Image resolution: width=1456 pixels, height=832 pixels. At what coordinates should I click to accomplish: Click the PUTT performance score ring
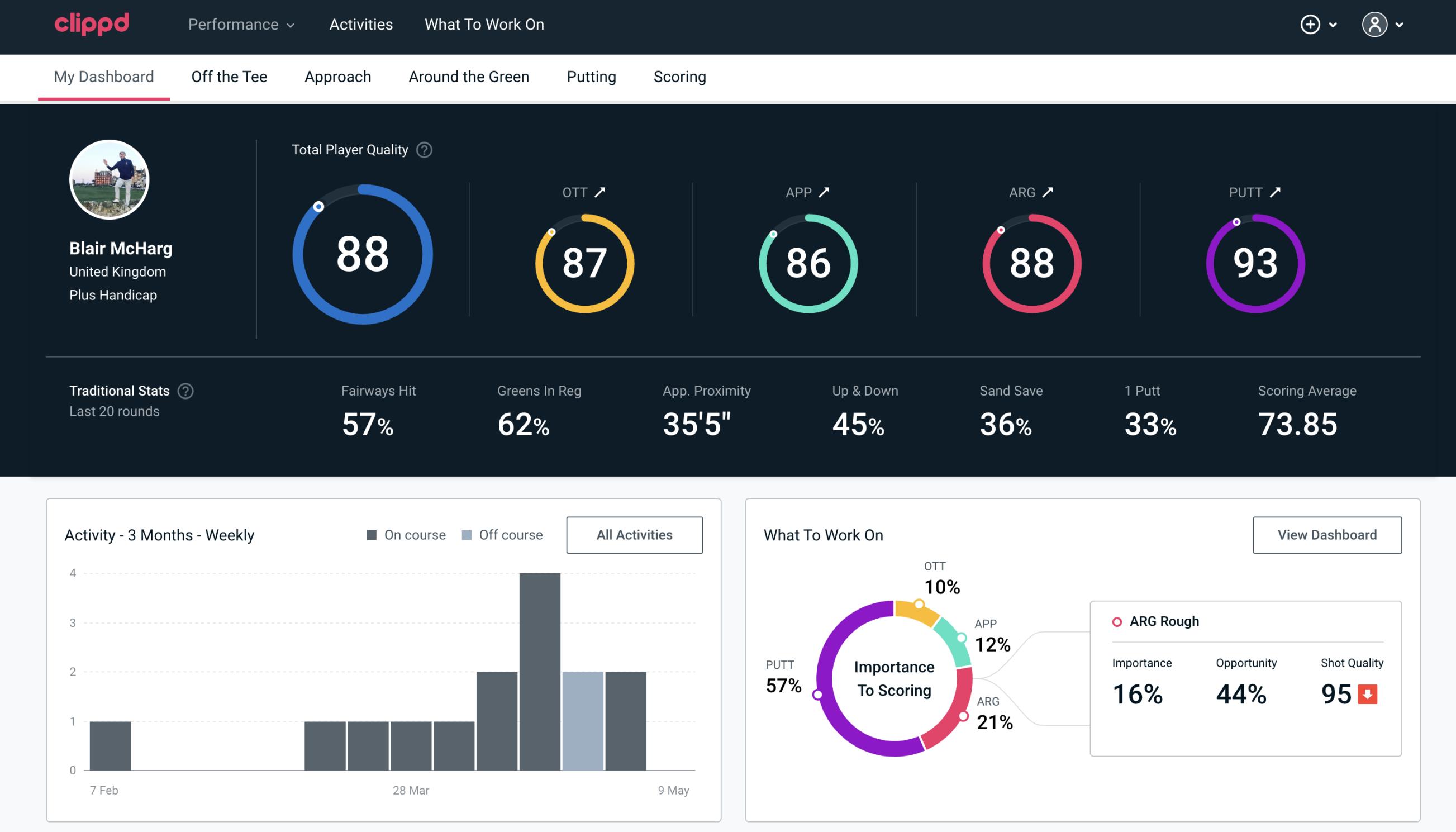1255,260
